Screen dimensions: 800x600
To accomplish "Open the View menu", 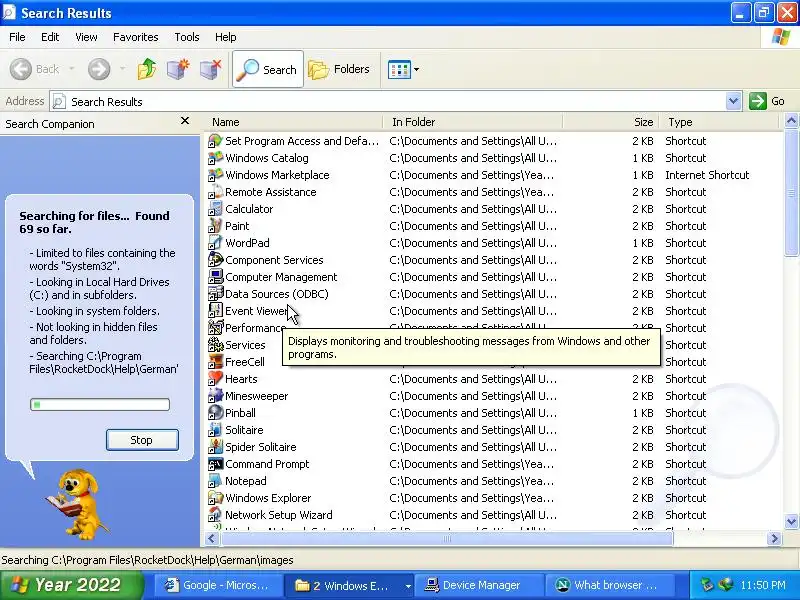I will tap(86, 37).
